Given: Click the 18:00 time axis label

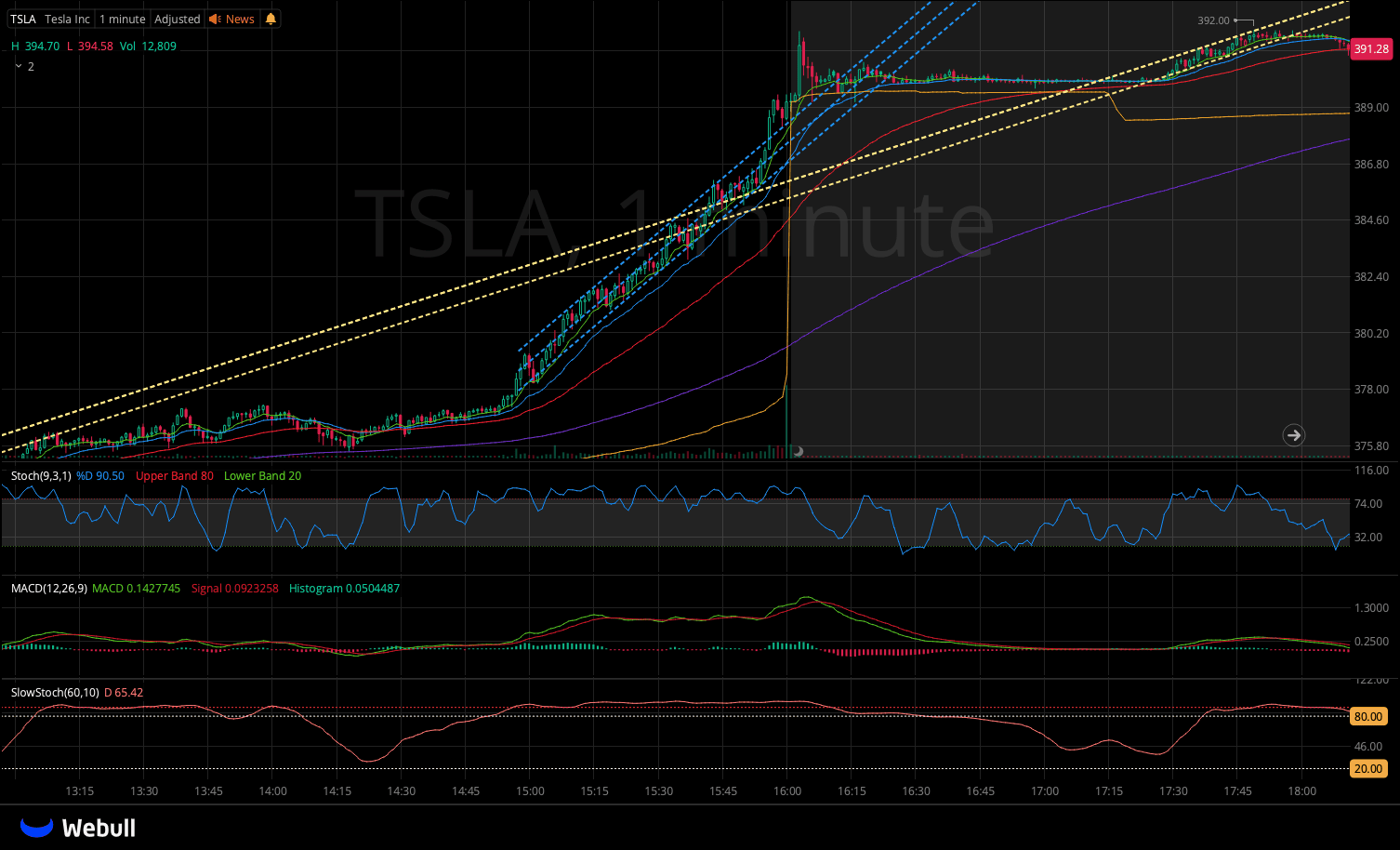Looking at the screenshot, I should [1302, 791].
